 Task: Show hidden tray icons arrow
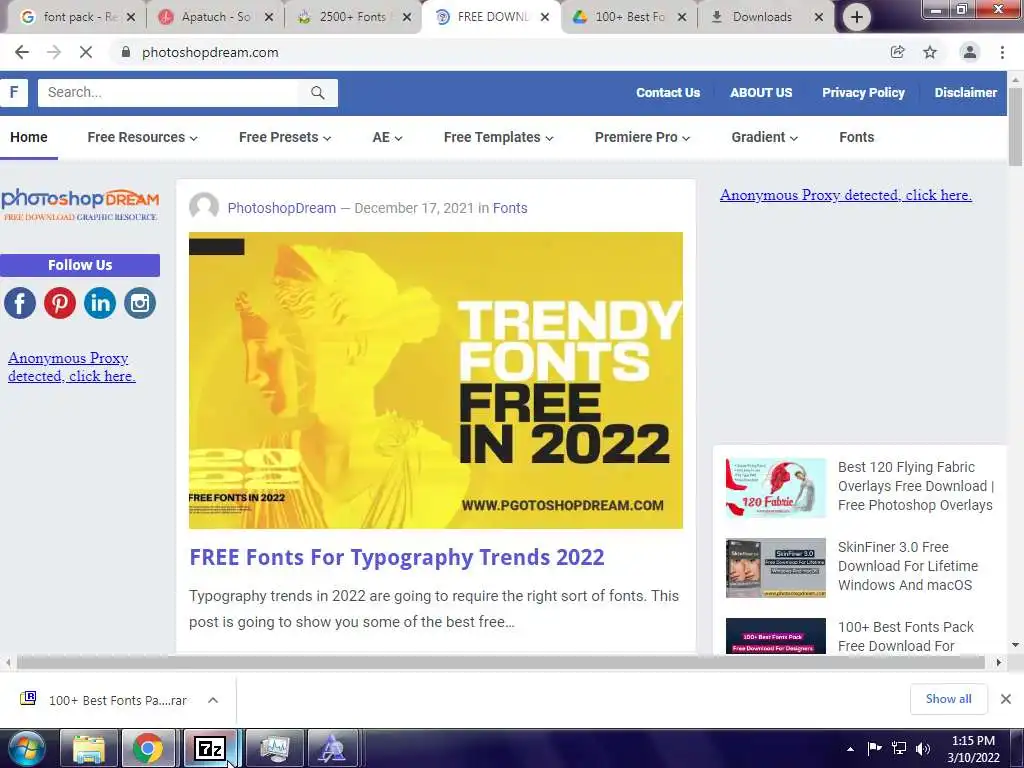850,749
